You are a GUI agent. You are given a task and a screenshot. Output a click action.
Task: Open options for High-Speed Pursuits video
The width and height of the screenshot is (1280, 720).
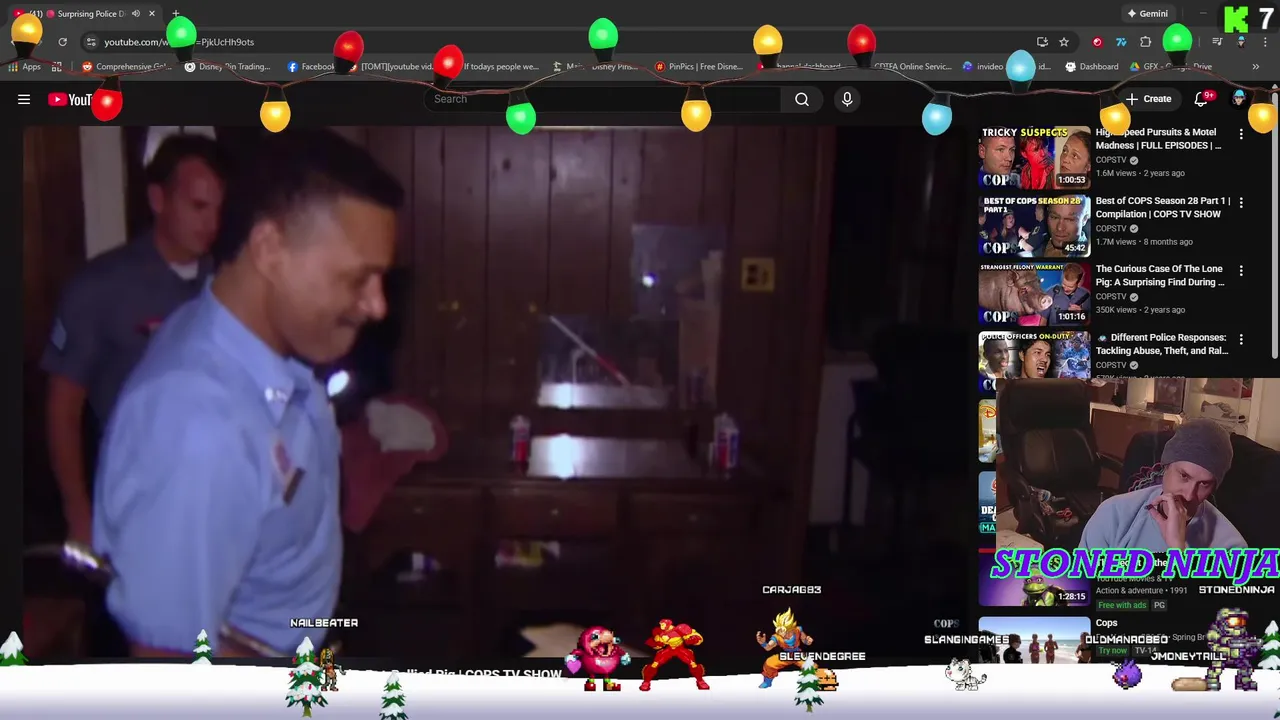coord(1241,134)
